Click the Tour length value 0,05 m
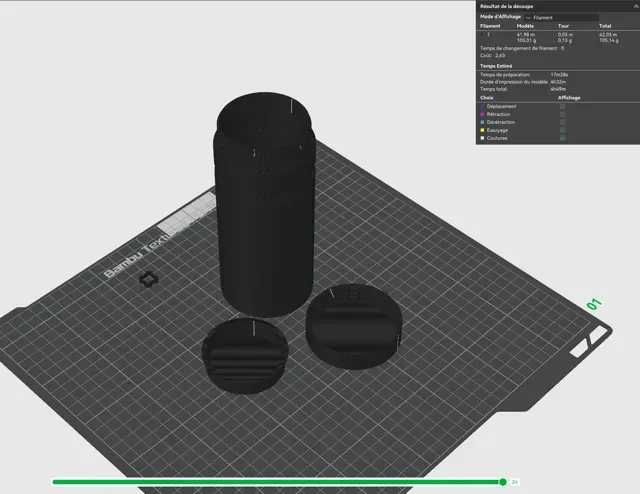 coord(565,35)
